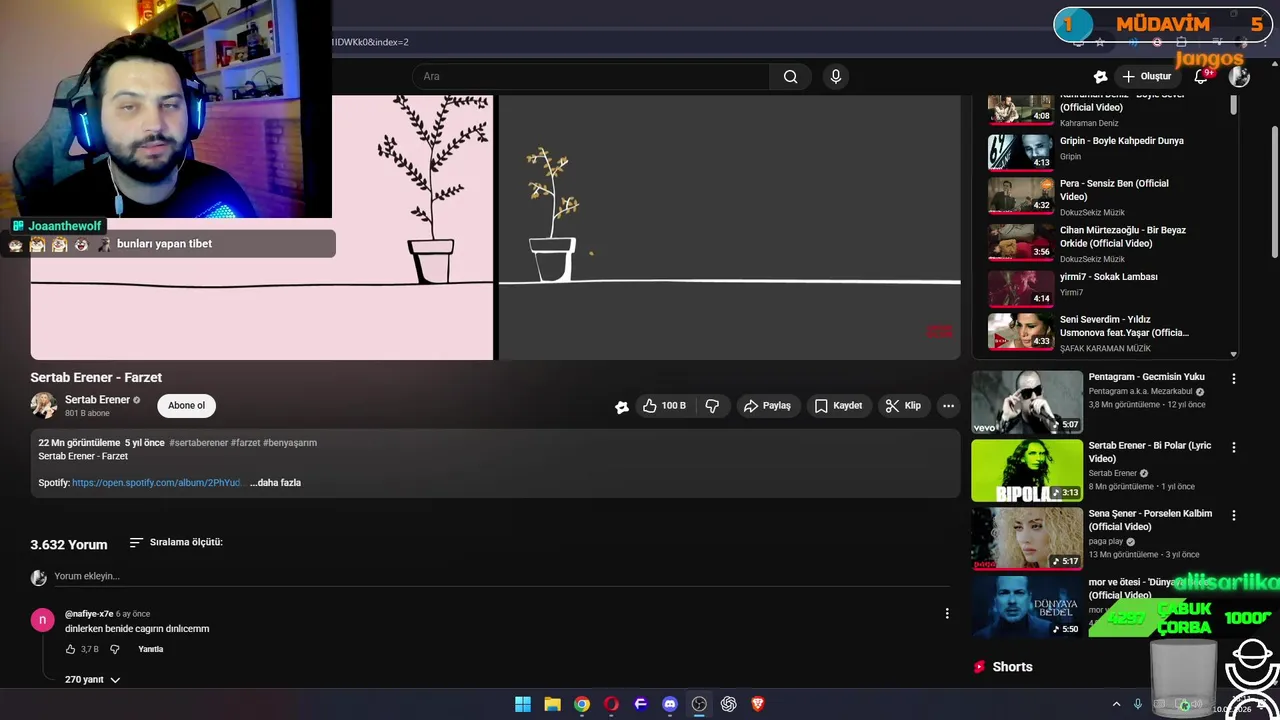Play Pera - Sensiz Ben from playlist

tap(1108, 196)
